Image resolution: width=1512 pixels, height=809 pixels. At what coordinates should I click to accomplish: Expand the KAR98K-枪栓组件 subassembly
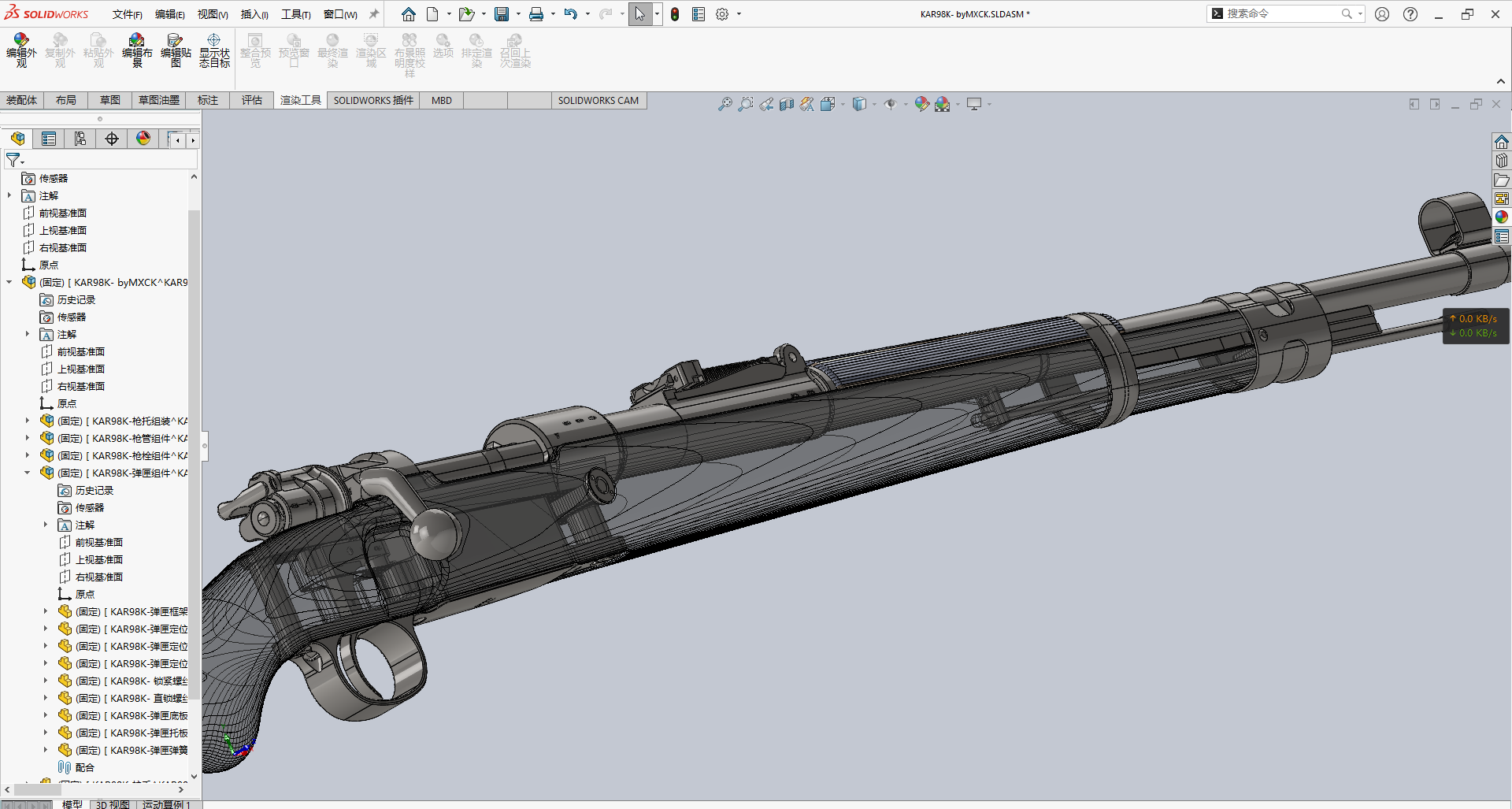click(x=28, y=455)
